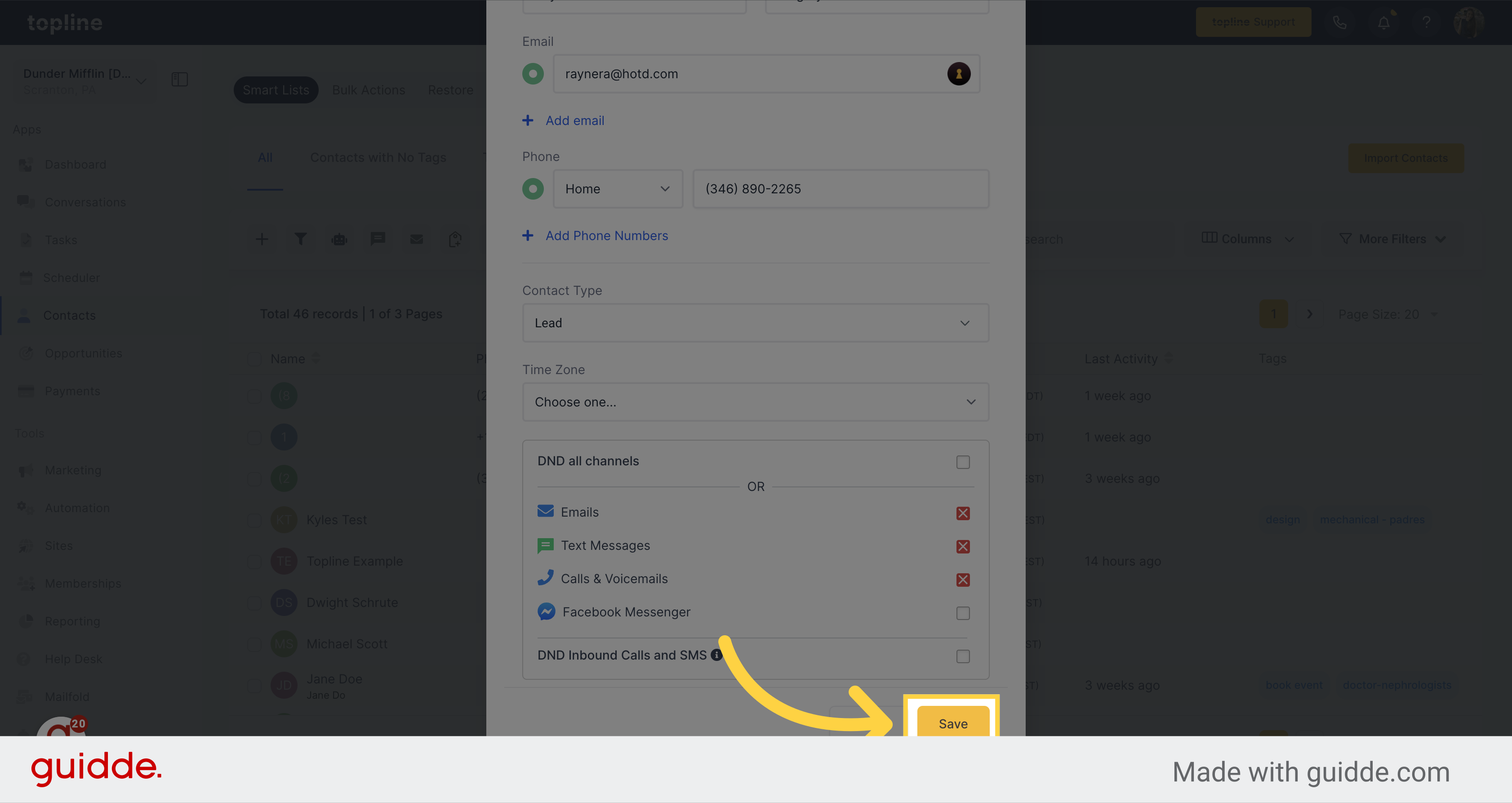Click the Save button
The width and height of the screenshot is (1512, 803).
tap(952, 723)
